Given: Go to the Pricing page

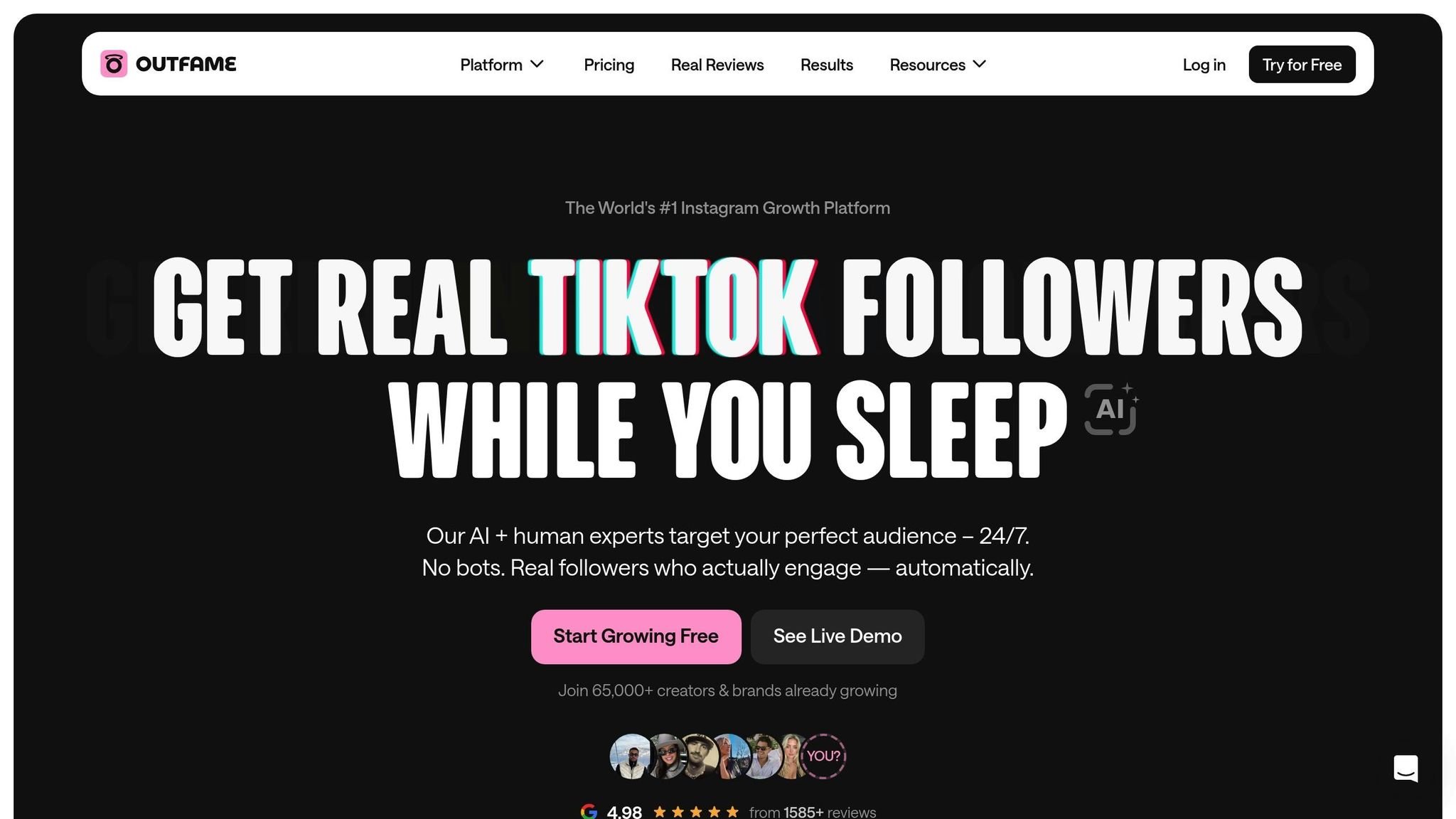Looking at the screenshot, I should click(x=609, y=65).
